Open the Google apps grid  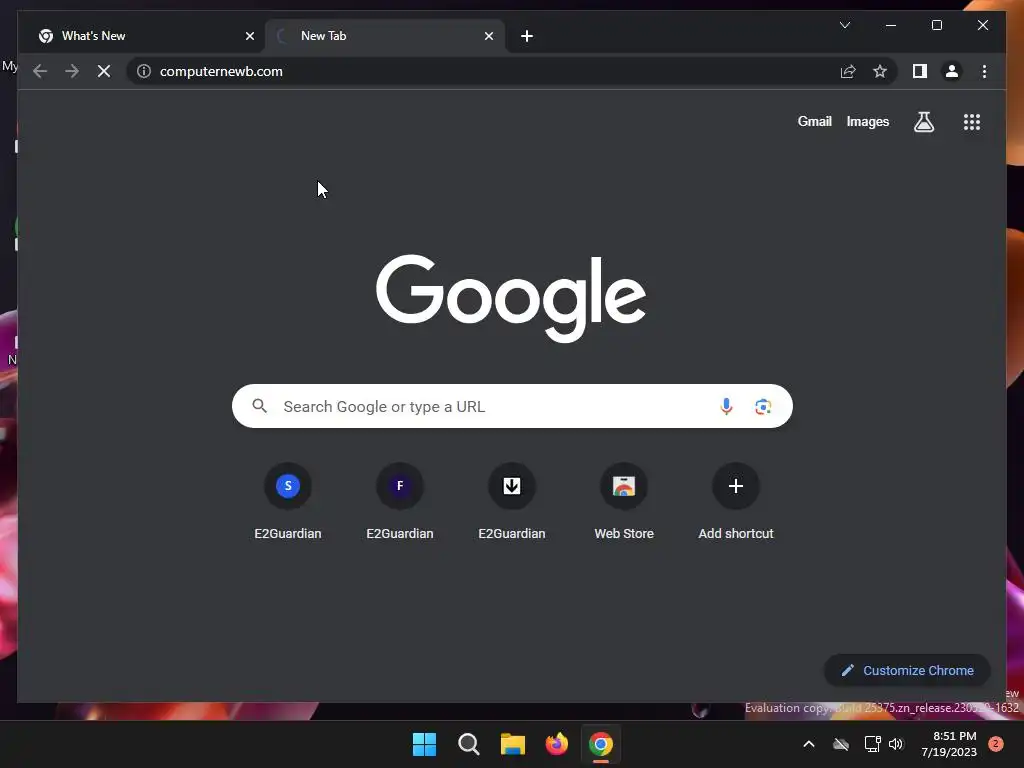(x=972, y=121)
